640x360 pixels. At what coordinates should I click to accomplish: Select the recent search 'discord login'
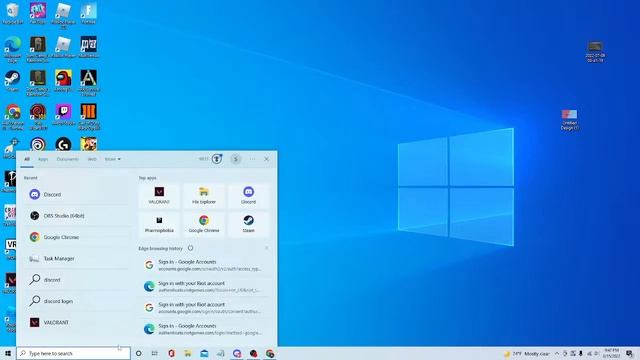[x=77, y=301]
